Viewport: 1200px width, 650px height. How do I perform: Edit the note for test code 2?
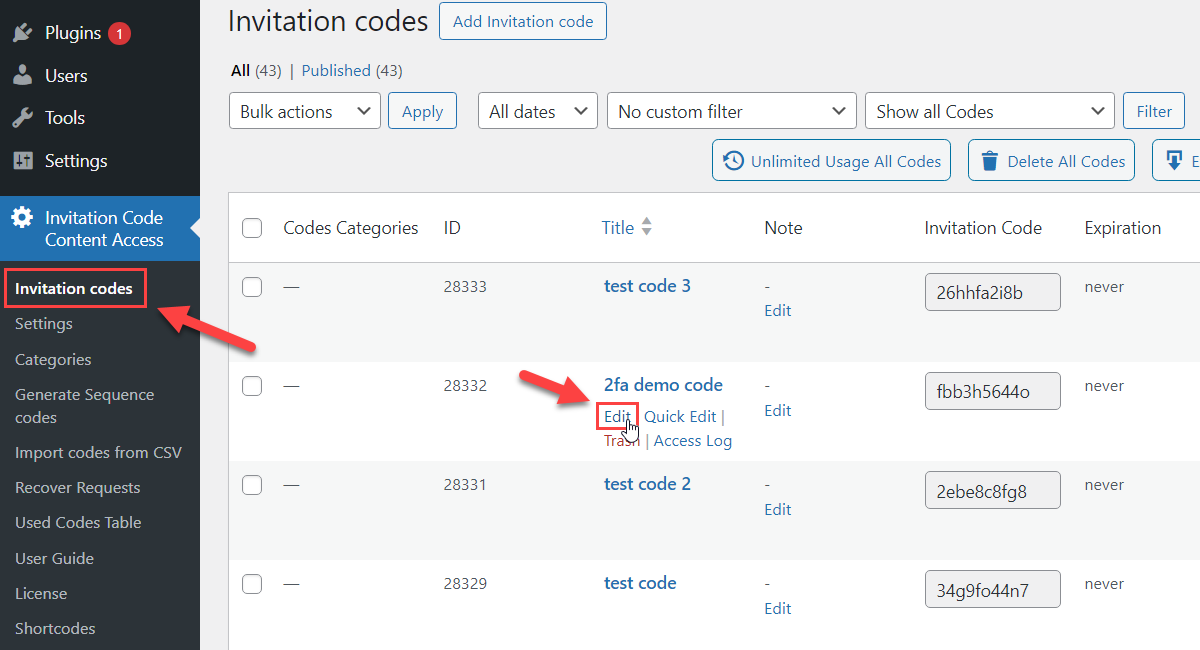[777, 510]
